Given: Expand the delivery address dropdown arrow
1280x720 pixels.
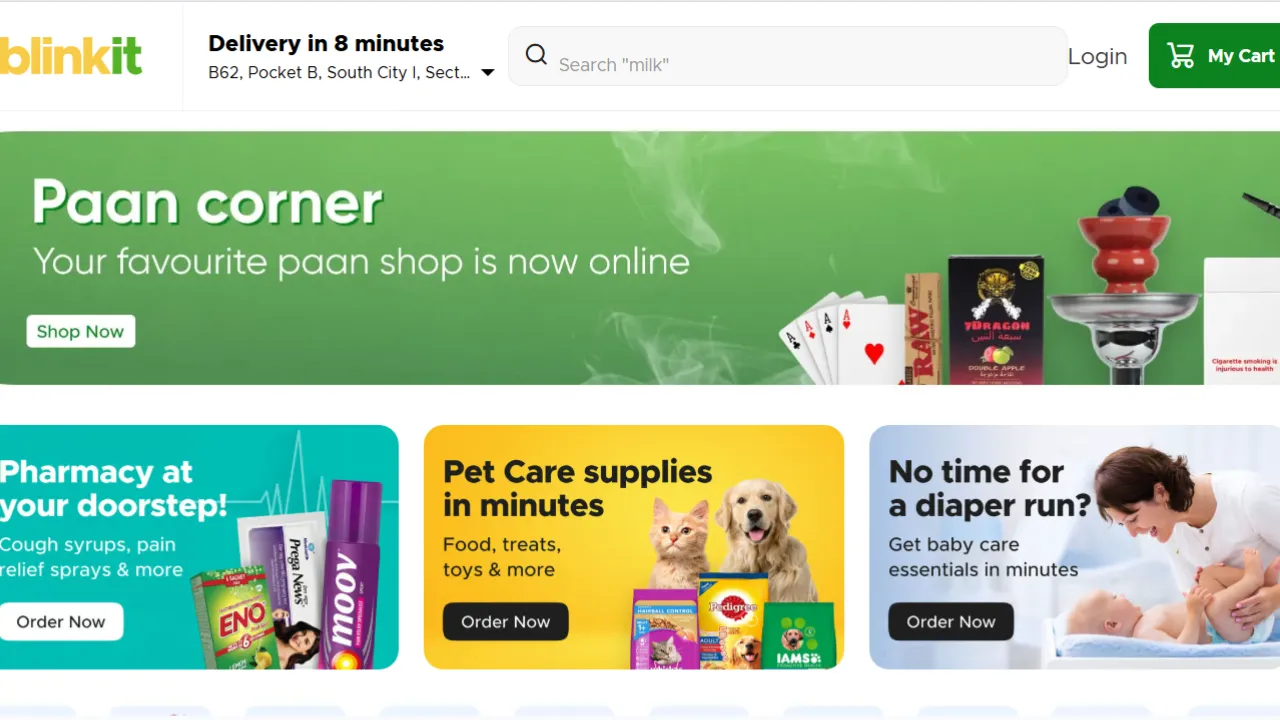Looking at the screenshot, I should click(488, 72).
